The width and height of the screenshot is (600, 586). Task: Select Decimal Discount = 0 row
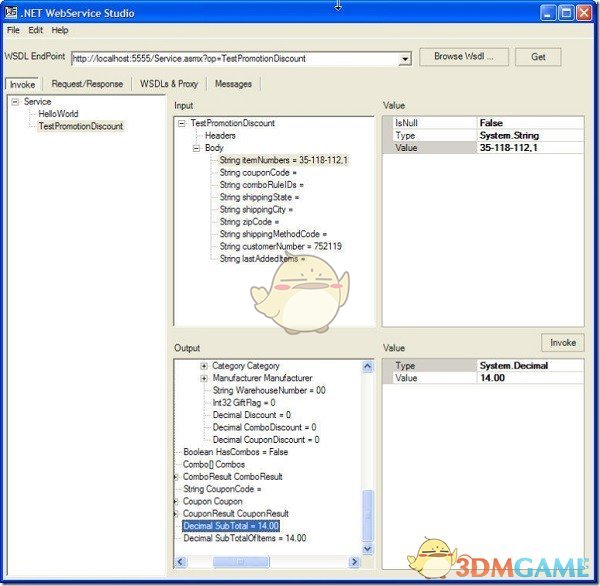(251, 415)
